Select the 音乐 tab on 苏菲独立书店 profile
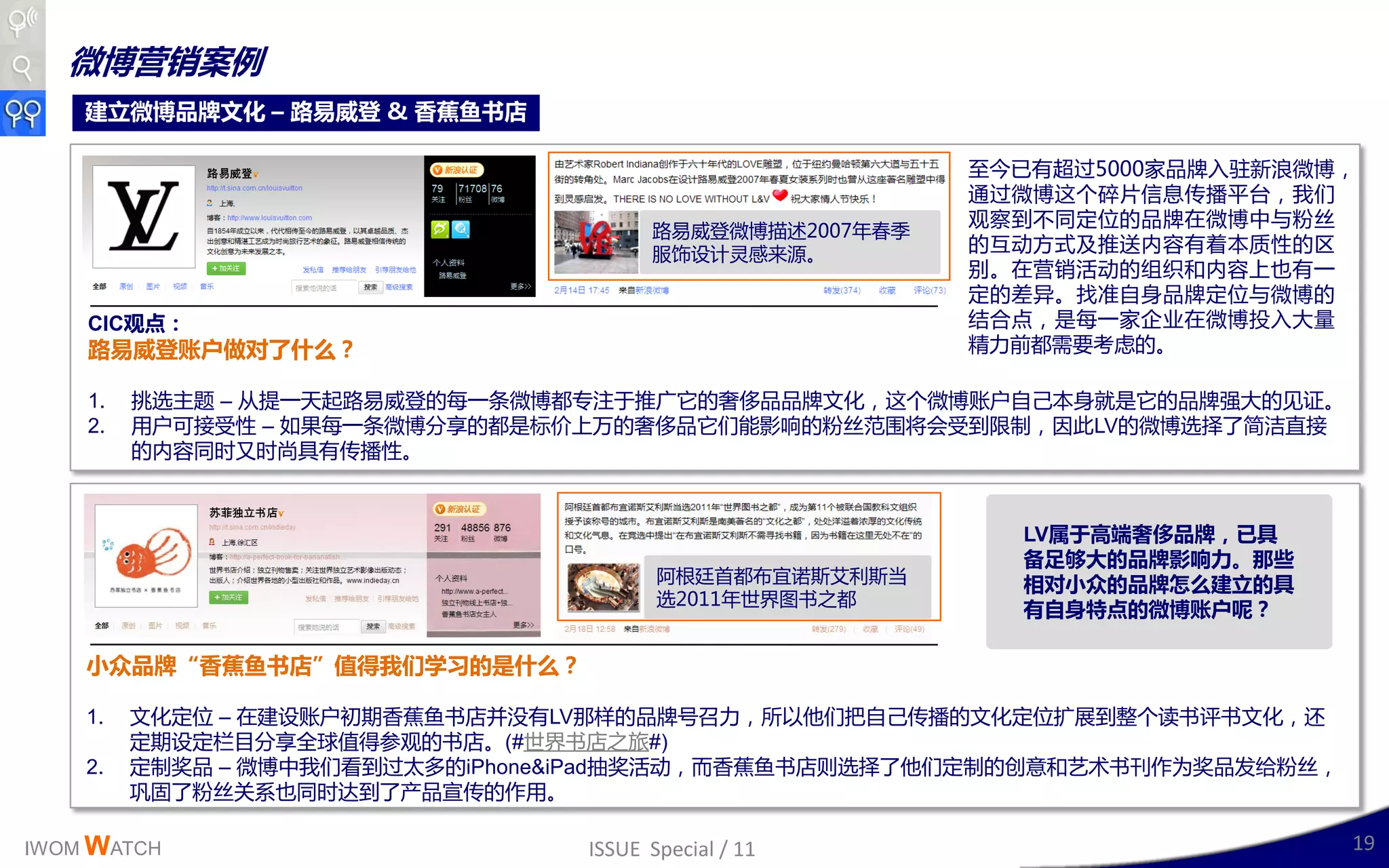1389x868 pixels. coord(209,625)
